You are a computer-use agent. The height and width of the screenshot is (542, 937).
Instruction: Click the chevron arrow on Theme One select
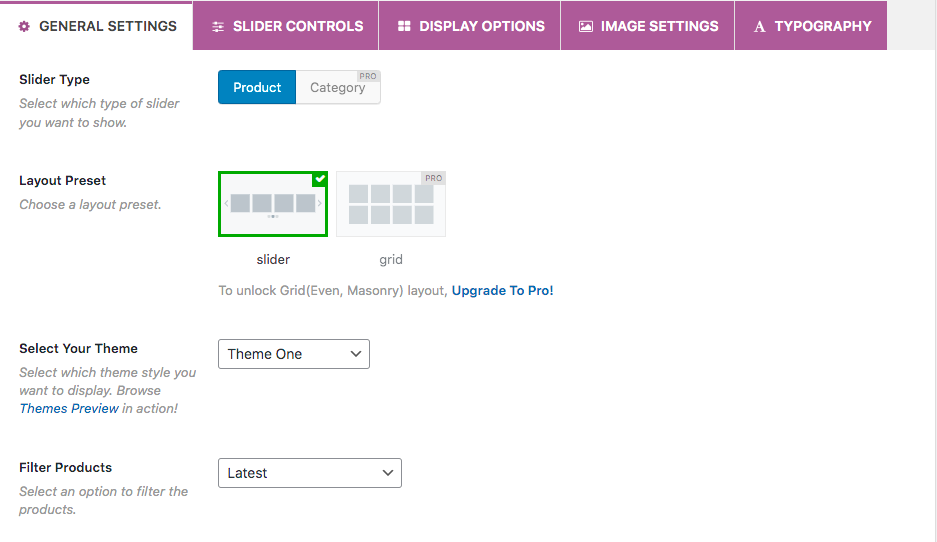click(356, 354)
